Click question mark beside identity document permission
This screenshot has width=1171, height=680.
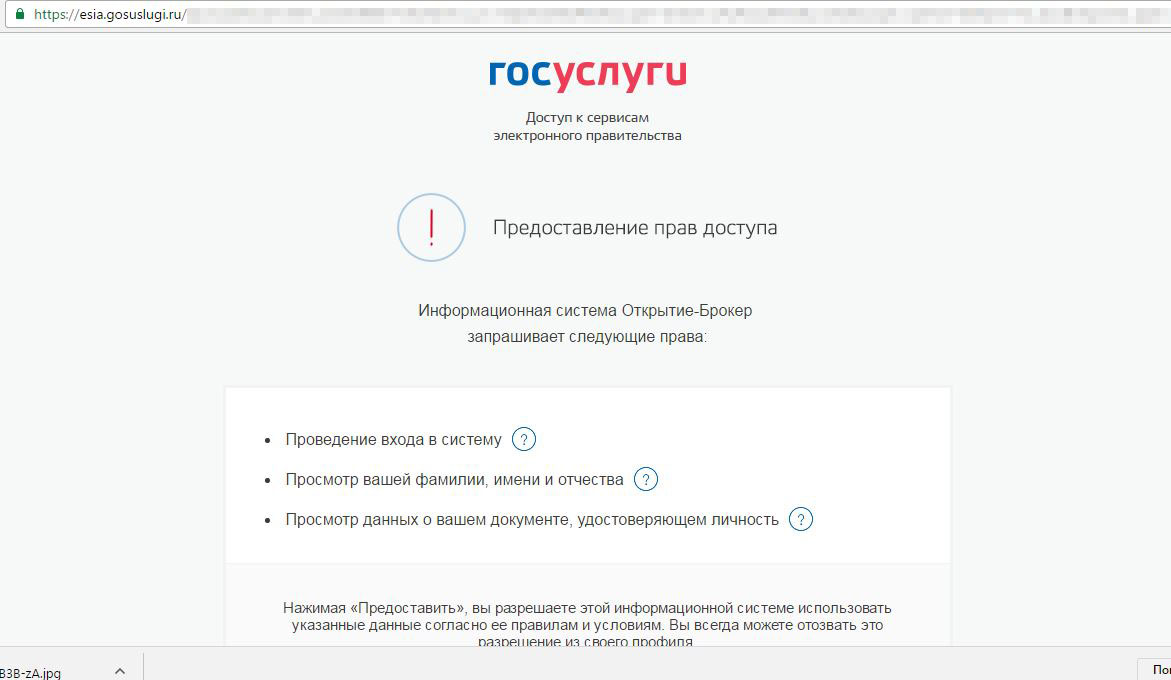pos(801,520)
